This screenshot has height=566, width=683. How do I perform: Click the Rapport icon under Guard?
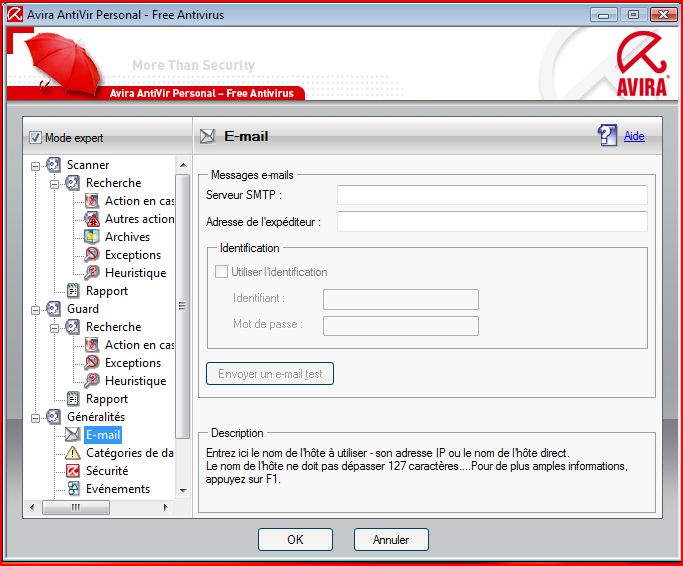point(73,399)
